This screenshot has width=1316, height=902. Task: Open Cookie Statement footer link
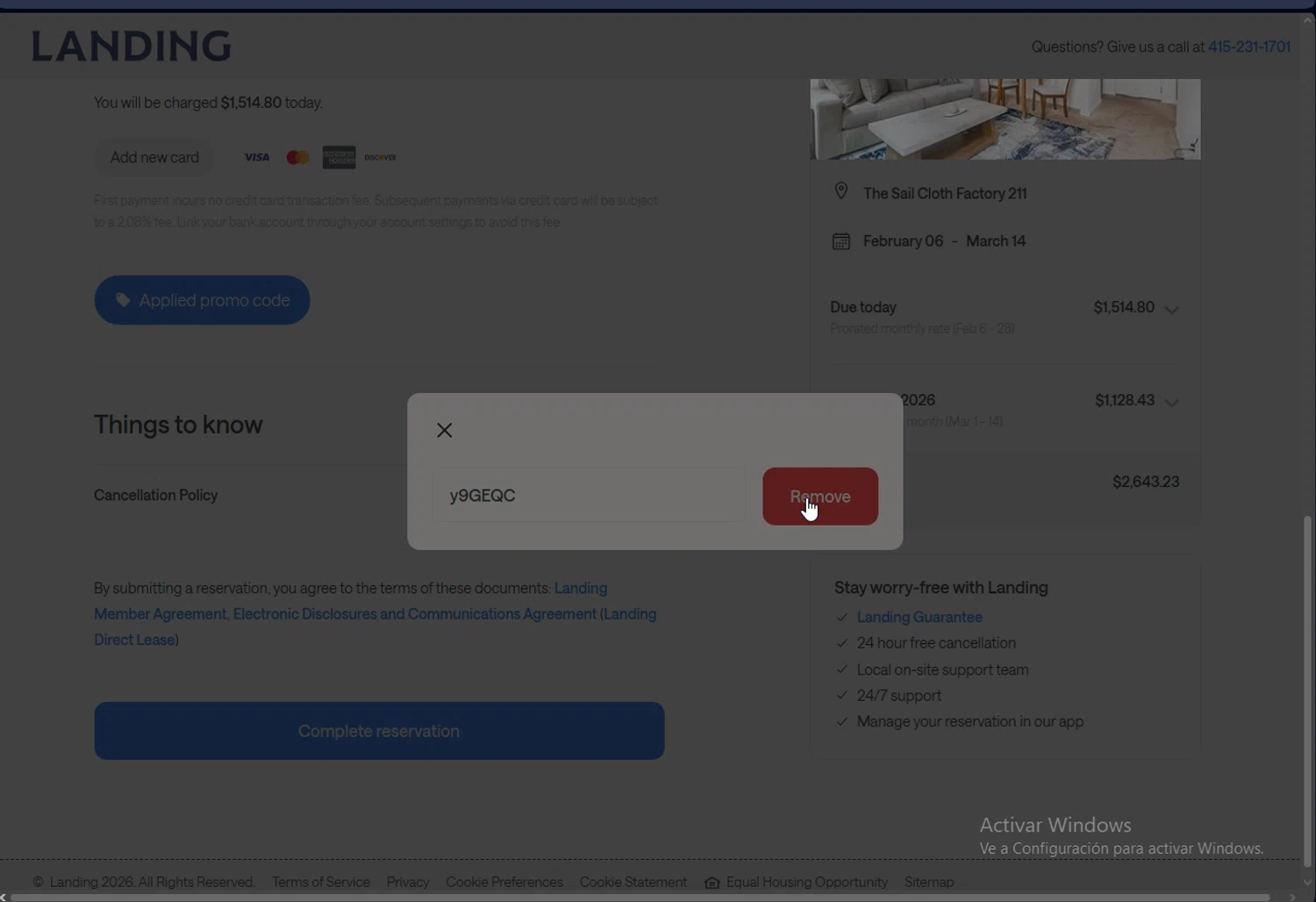click(x=633, y=882)
